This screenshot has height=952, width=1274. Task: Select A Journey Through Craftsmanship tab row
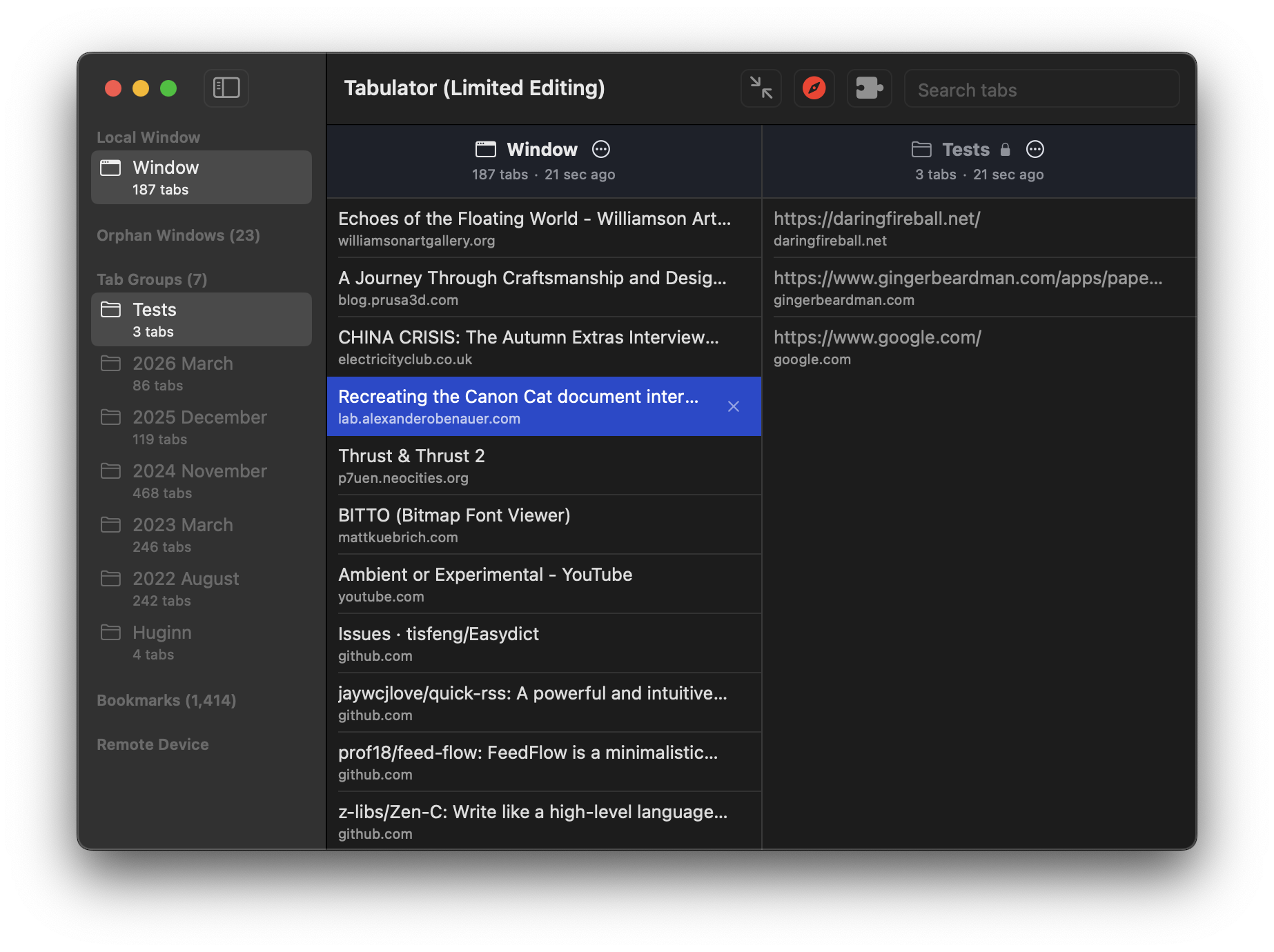(x=544, y=288)
